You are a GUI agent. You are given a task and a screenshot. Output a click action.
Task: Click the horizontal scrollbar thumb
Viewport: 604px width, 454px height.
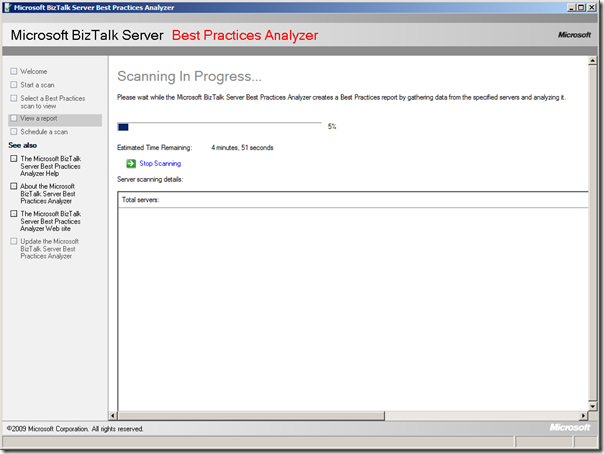pos(251,415)
